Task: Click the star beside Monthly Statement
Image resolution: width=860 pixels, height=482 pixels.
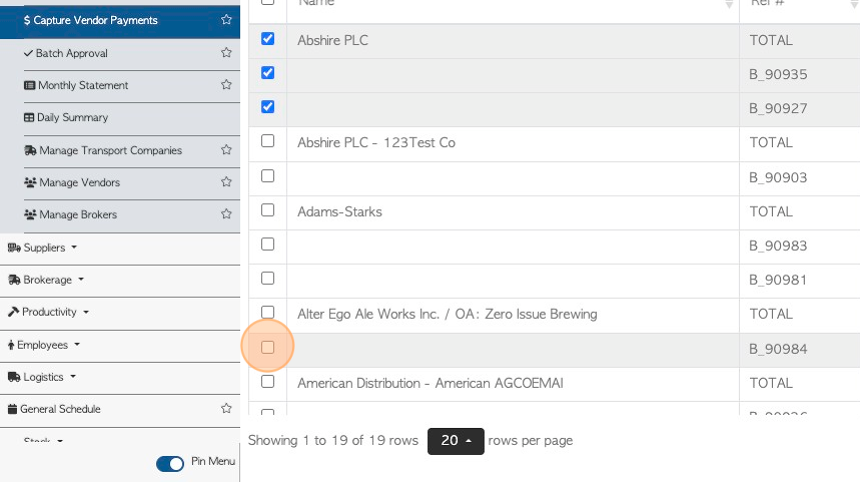Action: pos(226,84)
